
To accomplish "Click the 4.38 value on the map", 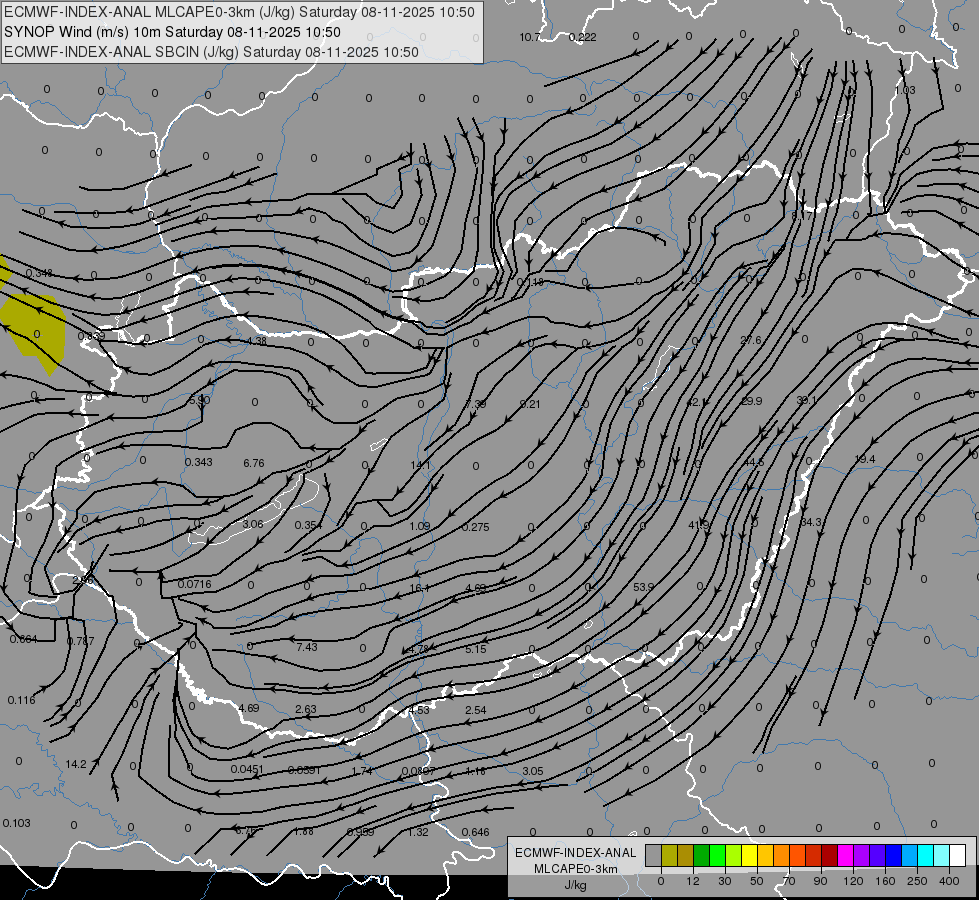I will (x=256, y=342).
